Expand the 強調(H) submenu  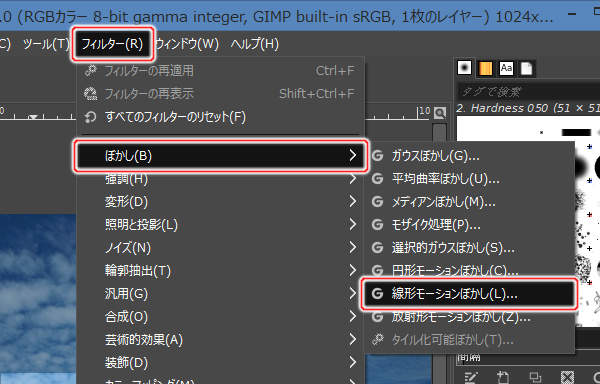(x=220, y=179)
